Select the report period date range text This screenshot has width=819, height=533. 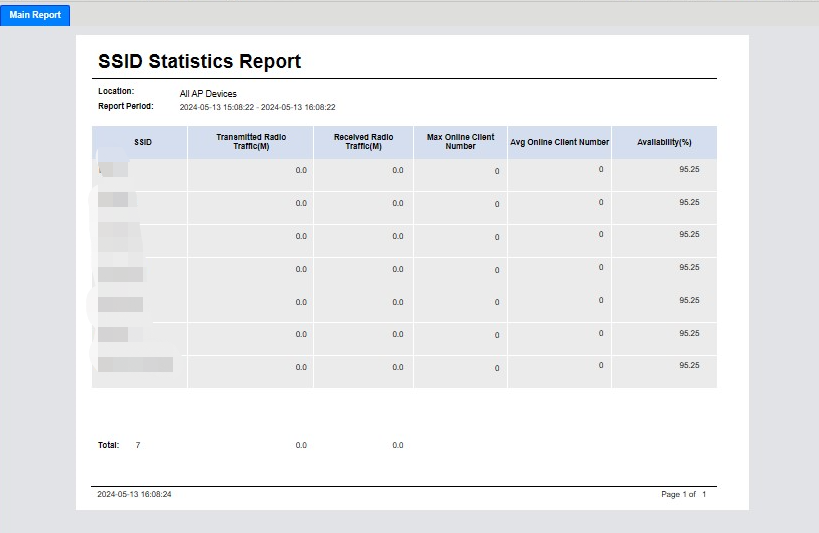point(257,107)
